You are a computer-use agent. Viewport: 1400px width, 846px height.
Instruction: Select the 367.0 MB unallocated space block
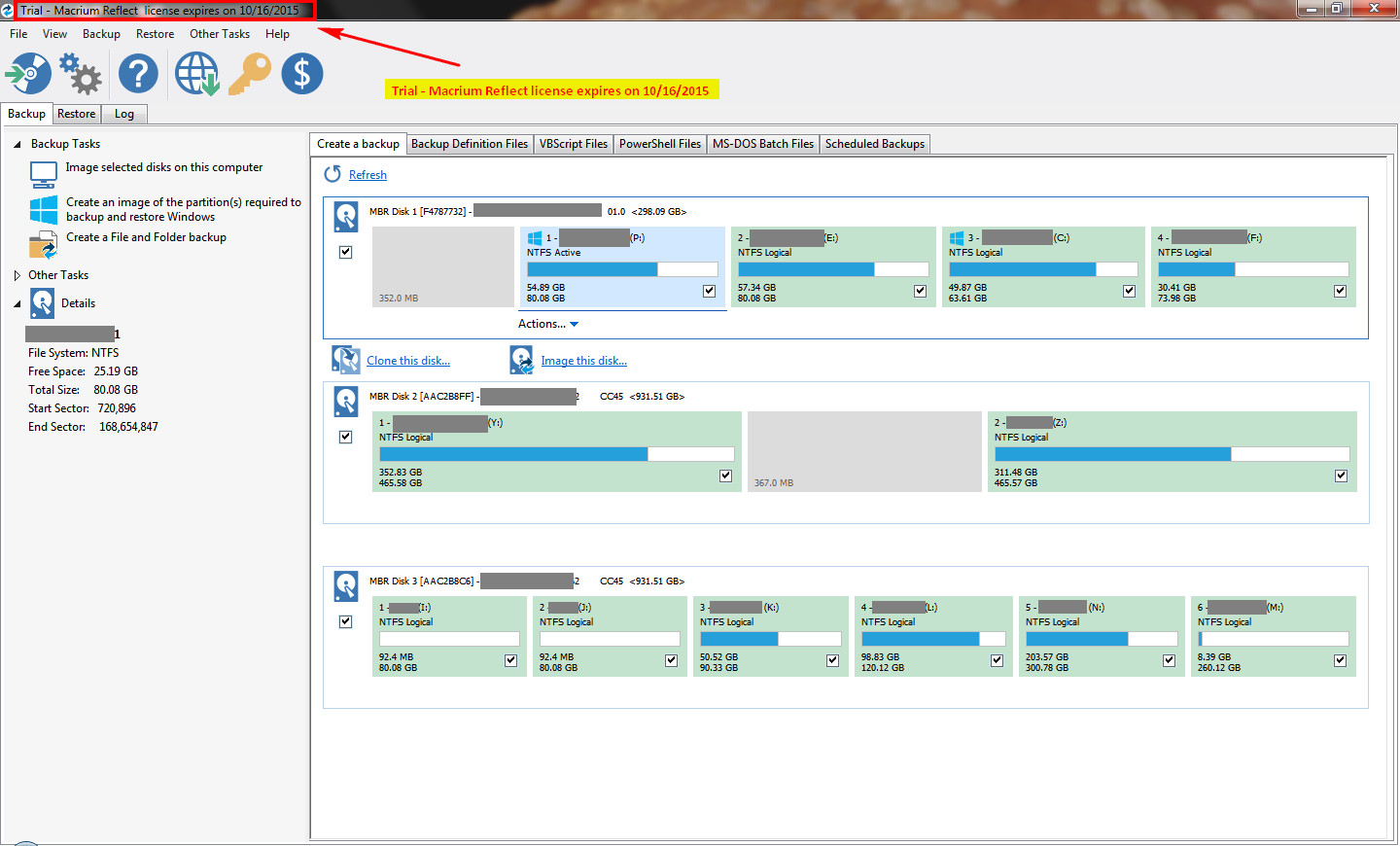(x=864, y=451)
